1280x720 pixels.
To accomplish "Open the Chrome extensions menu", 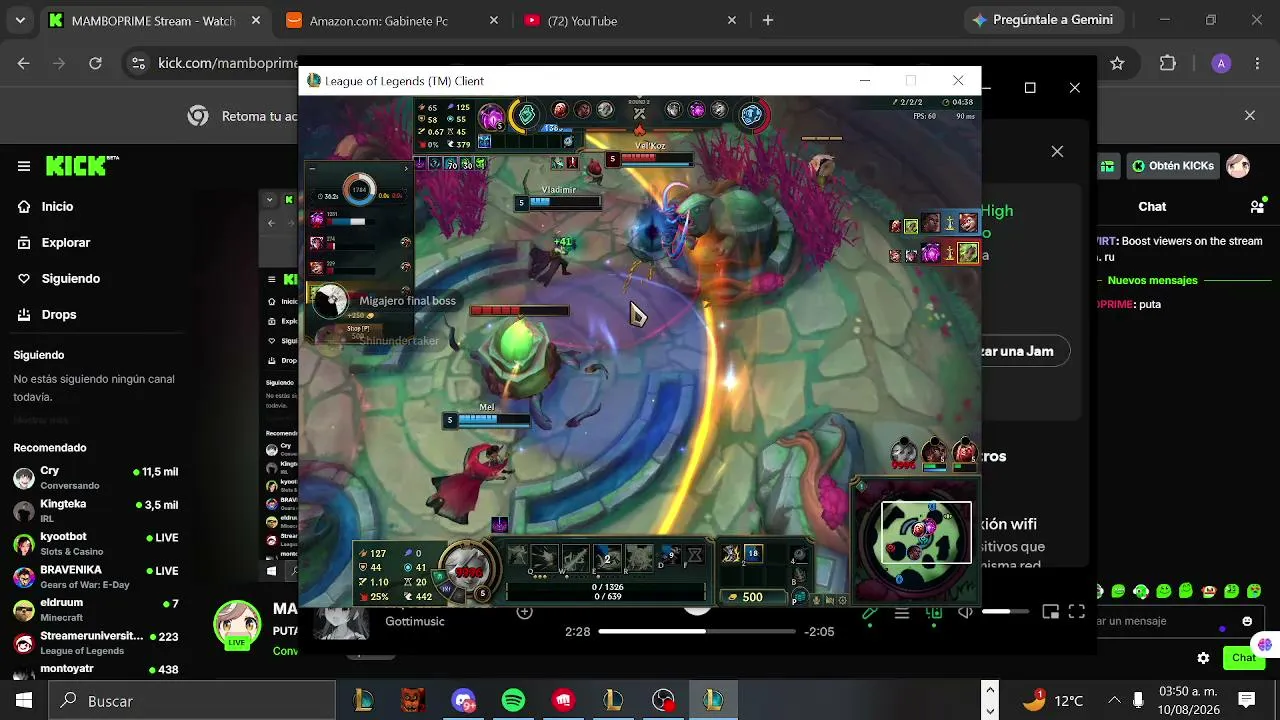I will (1168, 63).
